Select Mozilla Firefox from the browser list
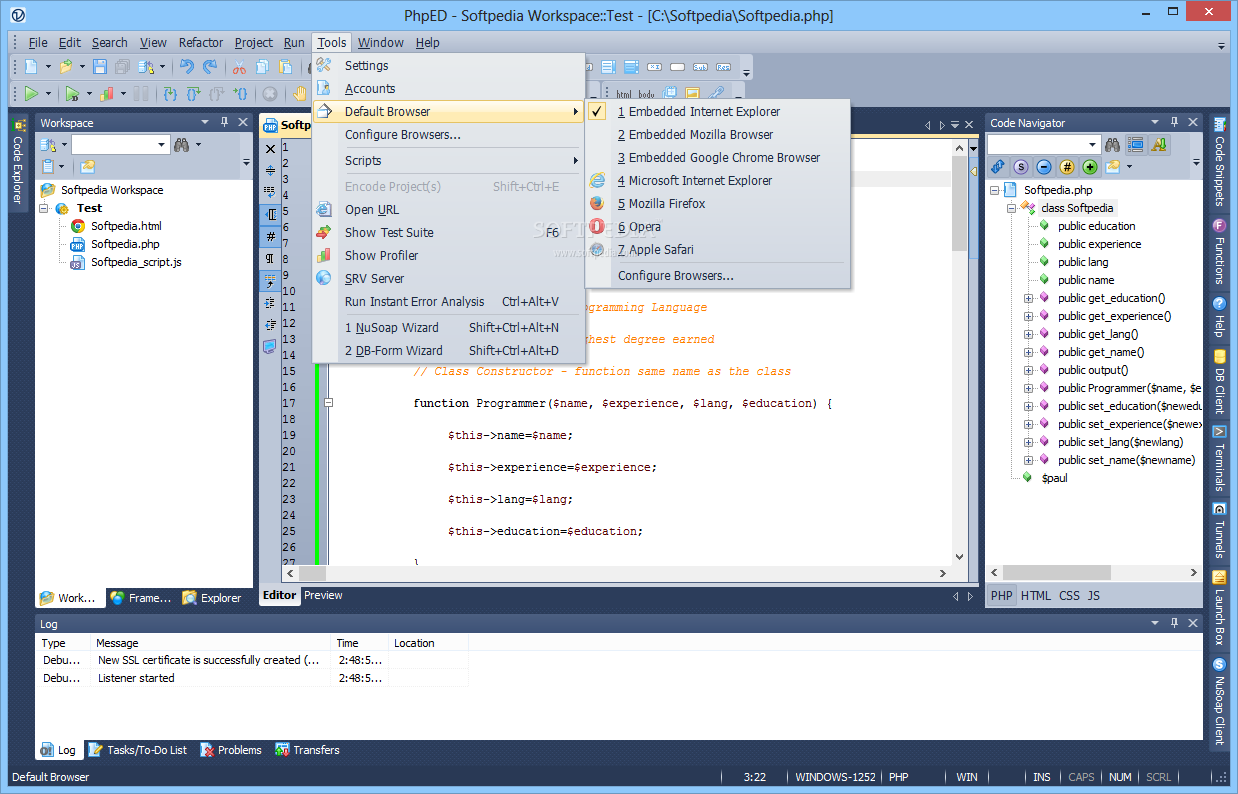Screen dimensions: 1238x794 pyautogui.click(x=717, y=204)
